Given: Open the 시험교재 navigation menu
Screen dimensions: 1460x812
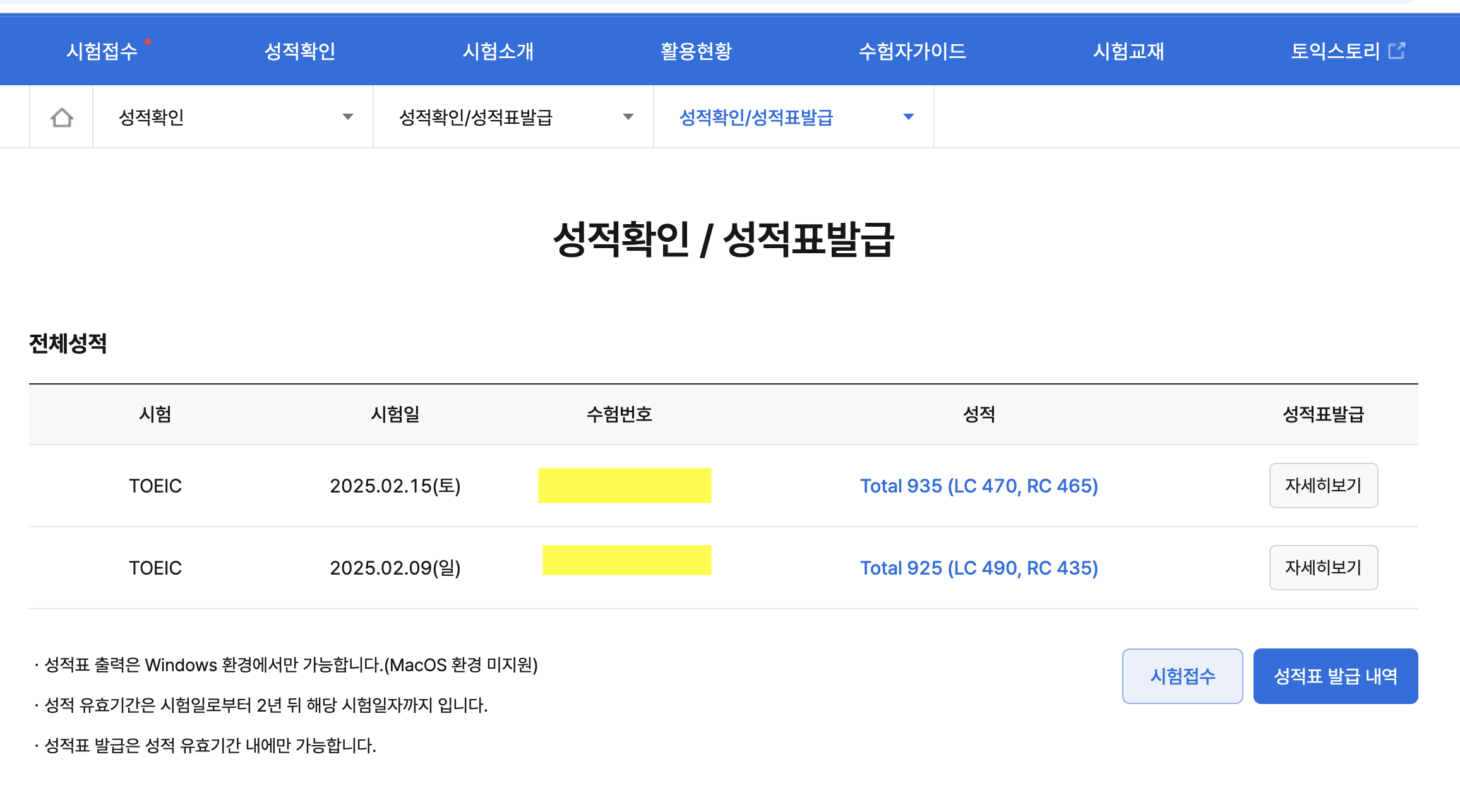Looking at the screenshot, I should point(1129,51).
